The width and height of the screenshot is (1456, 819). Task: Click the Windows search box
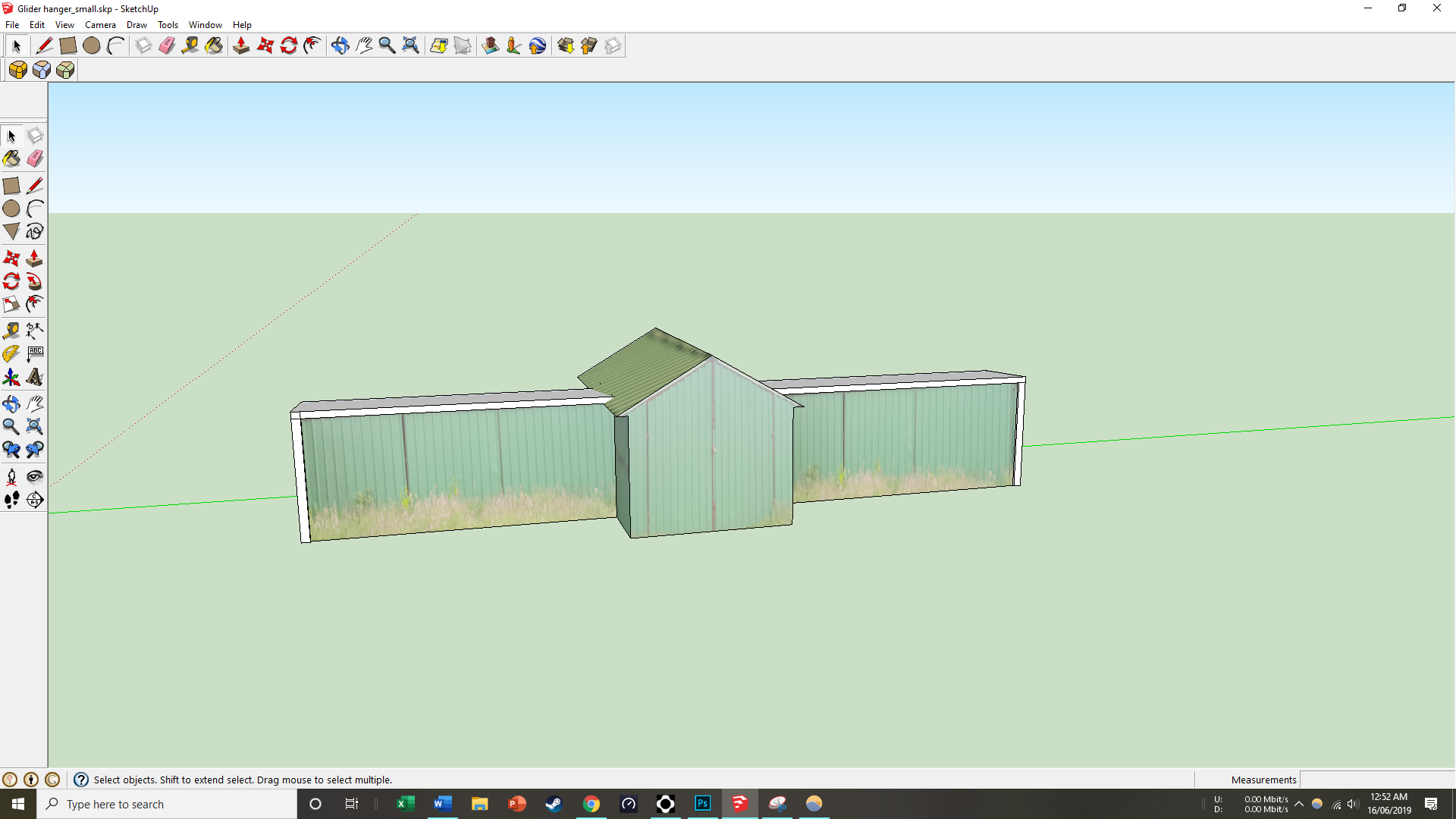point(167,804)
